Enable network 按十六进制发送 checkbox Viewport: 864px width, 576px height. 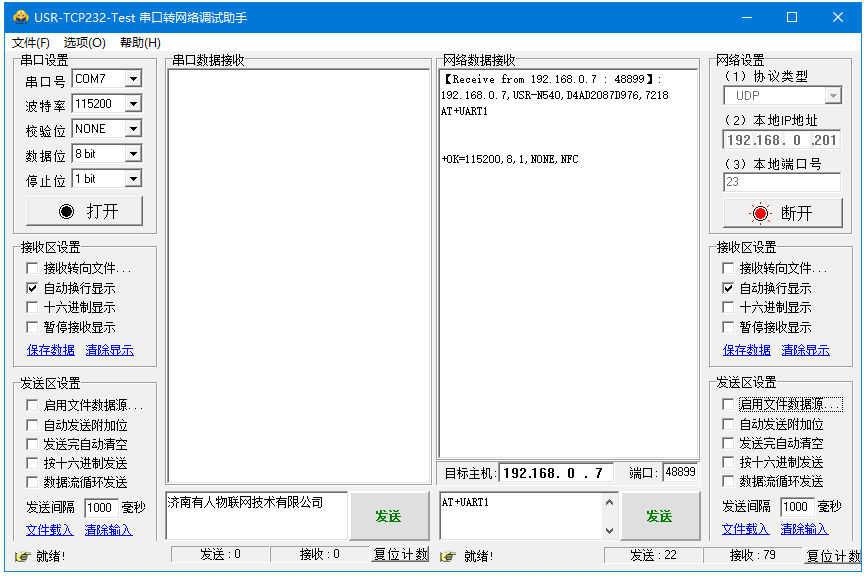tap(728, 462)
